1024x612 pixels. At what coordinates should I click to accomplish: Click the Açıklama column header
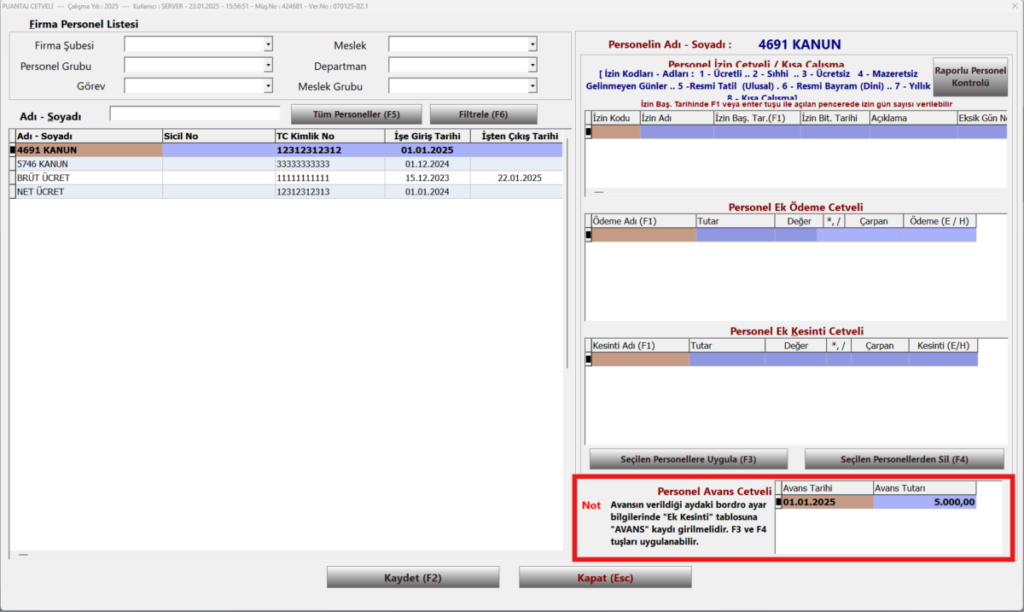[913, 118]
